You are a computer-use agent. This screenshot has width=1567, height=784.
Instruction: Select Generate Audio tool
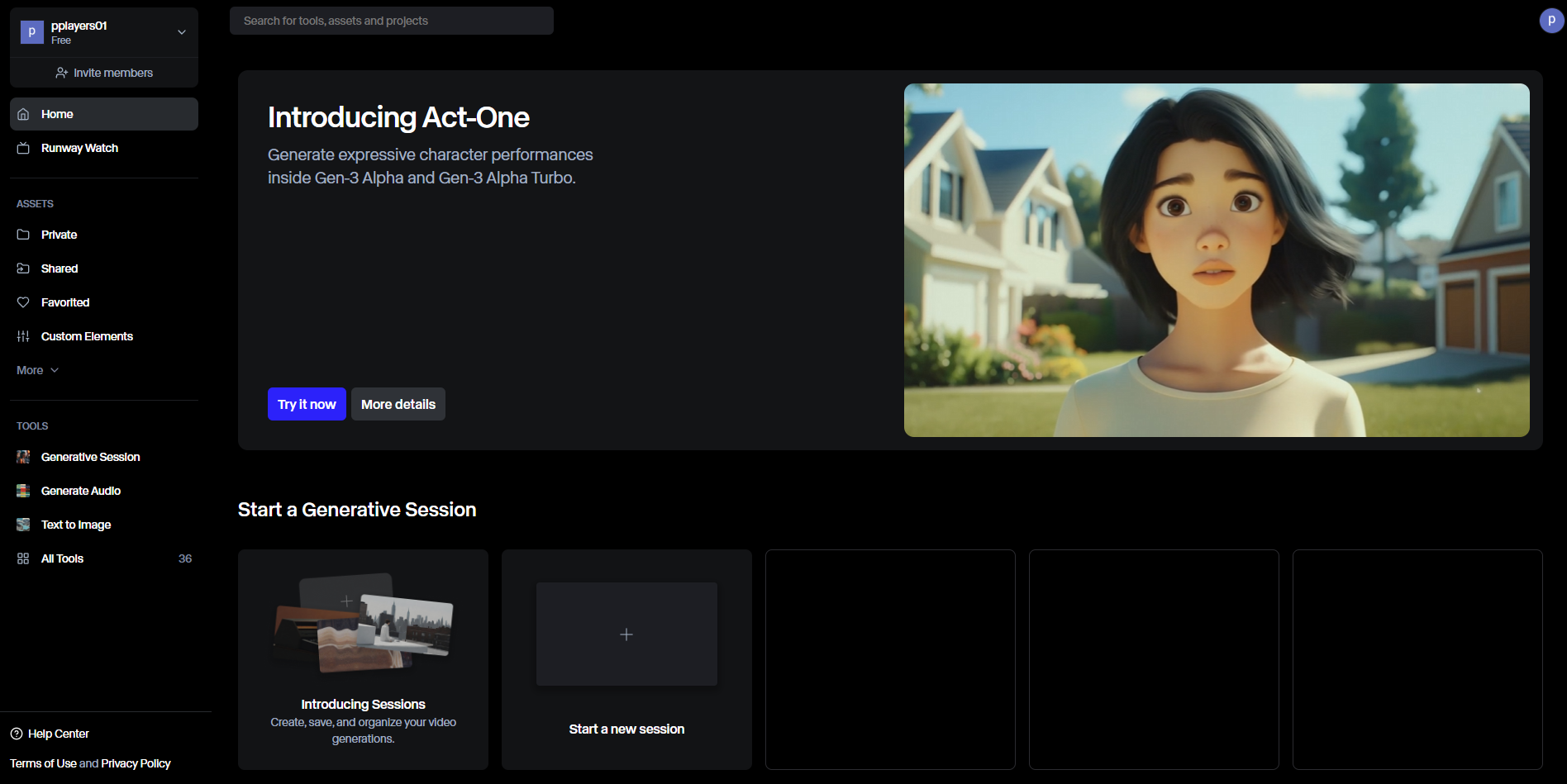(x=104, y=491)
